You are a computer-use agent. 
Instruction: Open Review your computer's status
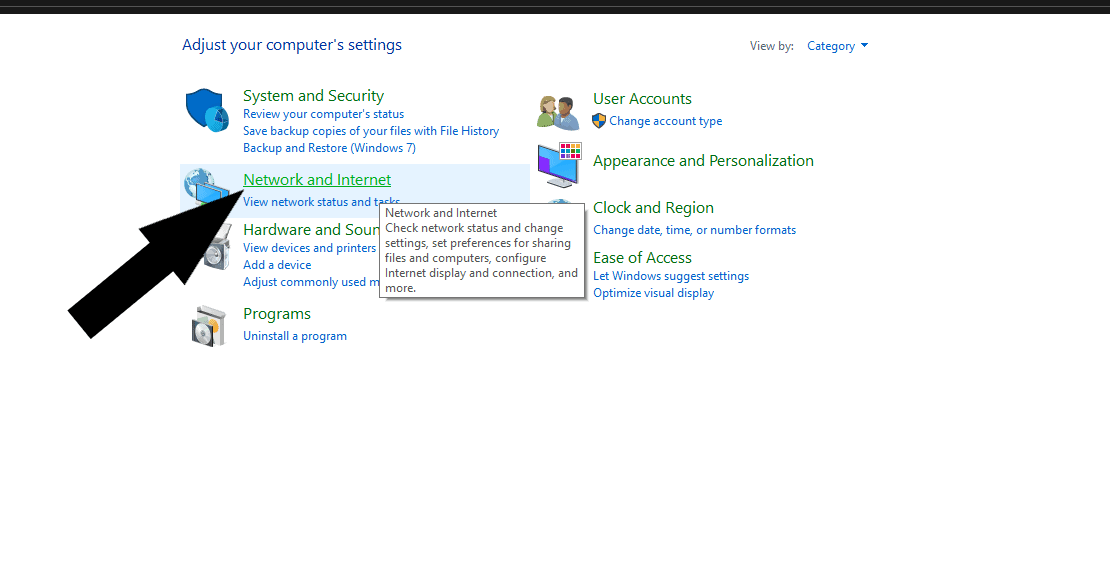[323, 114]
